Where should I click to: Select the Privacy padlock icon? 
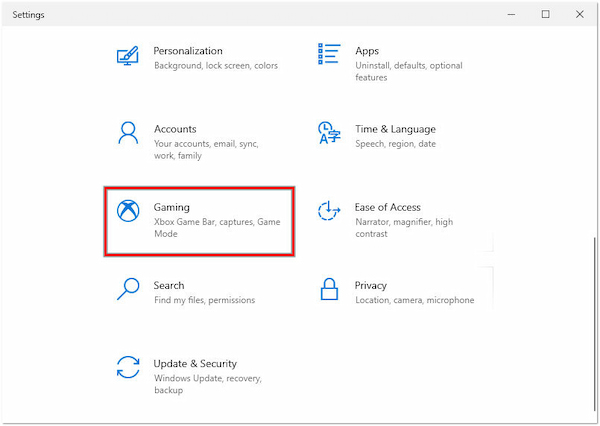(328, 290)
